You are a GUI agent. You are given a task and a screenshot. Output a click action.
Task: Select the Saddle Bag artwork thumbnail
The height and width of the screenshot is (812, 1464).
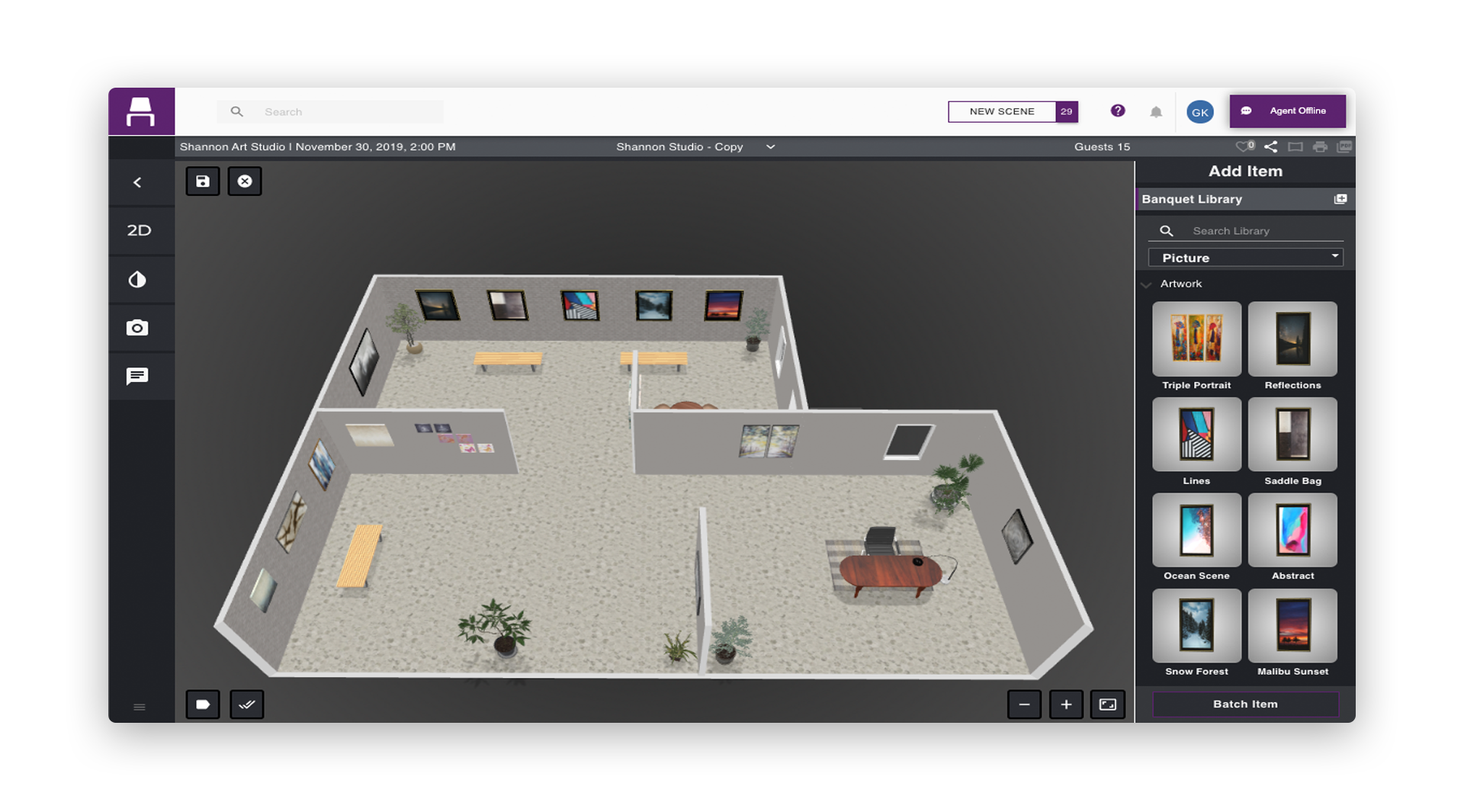coord(1292,434)
